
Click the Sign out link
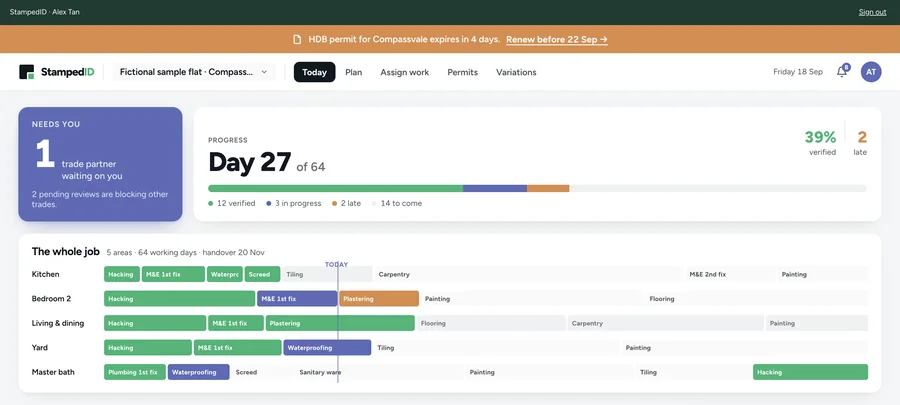(x=872, y=12)
